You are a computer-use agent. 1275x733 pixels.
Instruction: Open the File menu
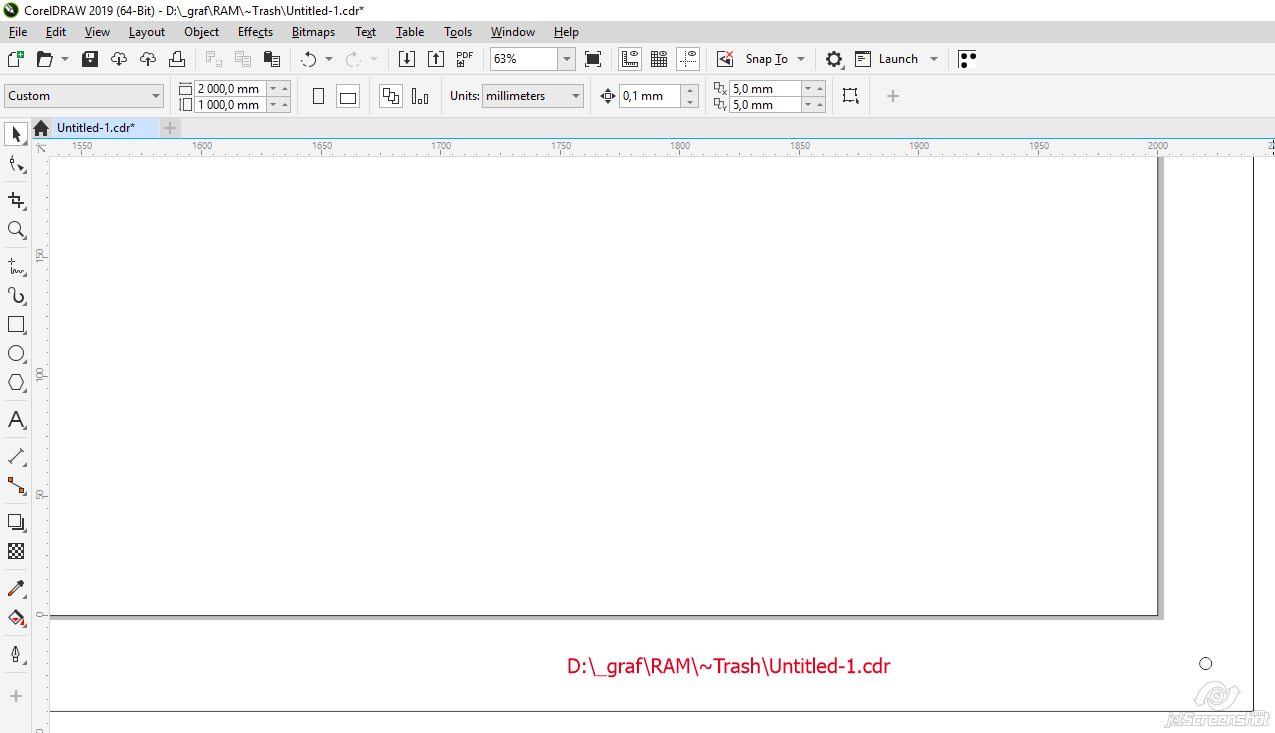pos(18,32)
